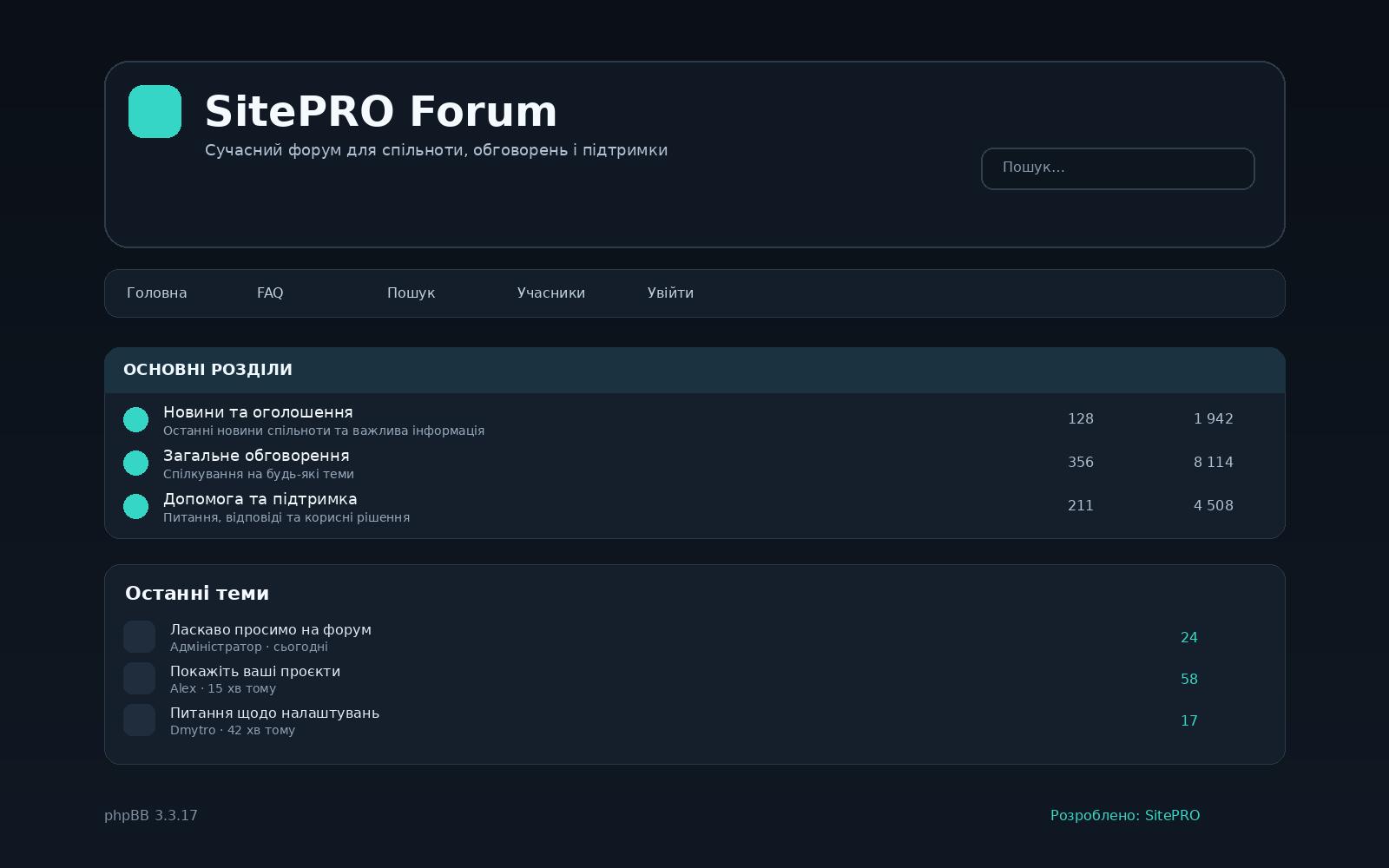Click topics count 211
Viewport: 1389px width, 868px height.
[1081, 506]
